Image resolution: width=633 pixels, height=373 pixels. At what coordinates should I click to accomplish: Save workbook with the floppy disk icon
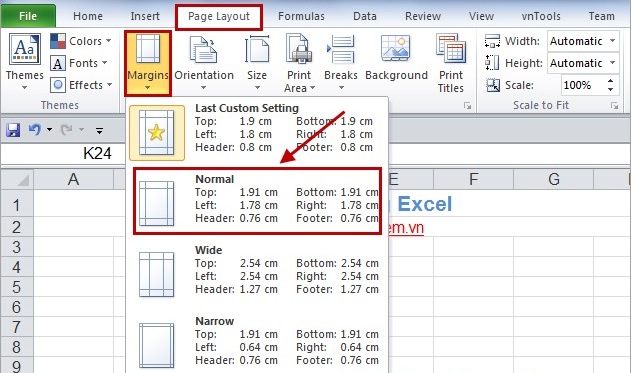point(13,130)
